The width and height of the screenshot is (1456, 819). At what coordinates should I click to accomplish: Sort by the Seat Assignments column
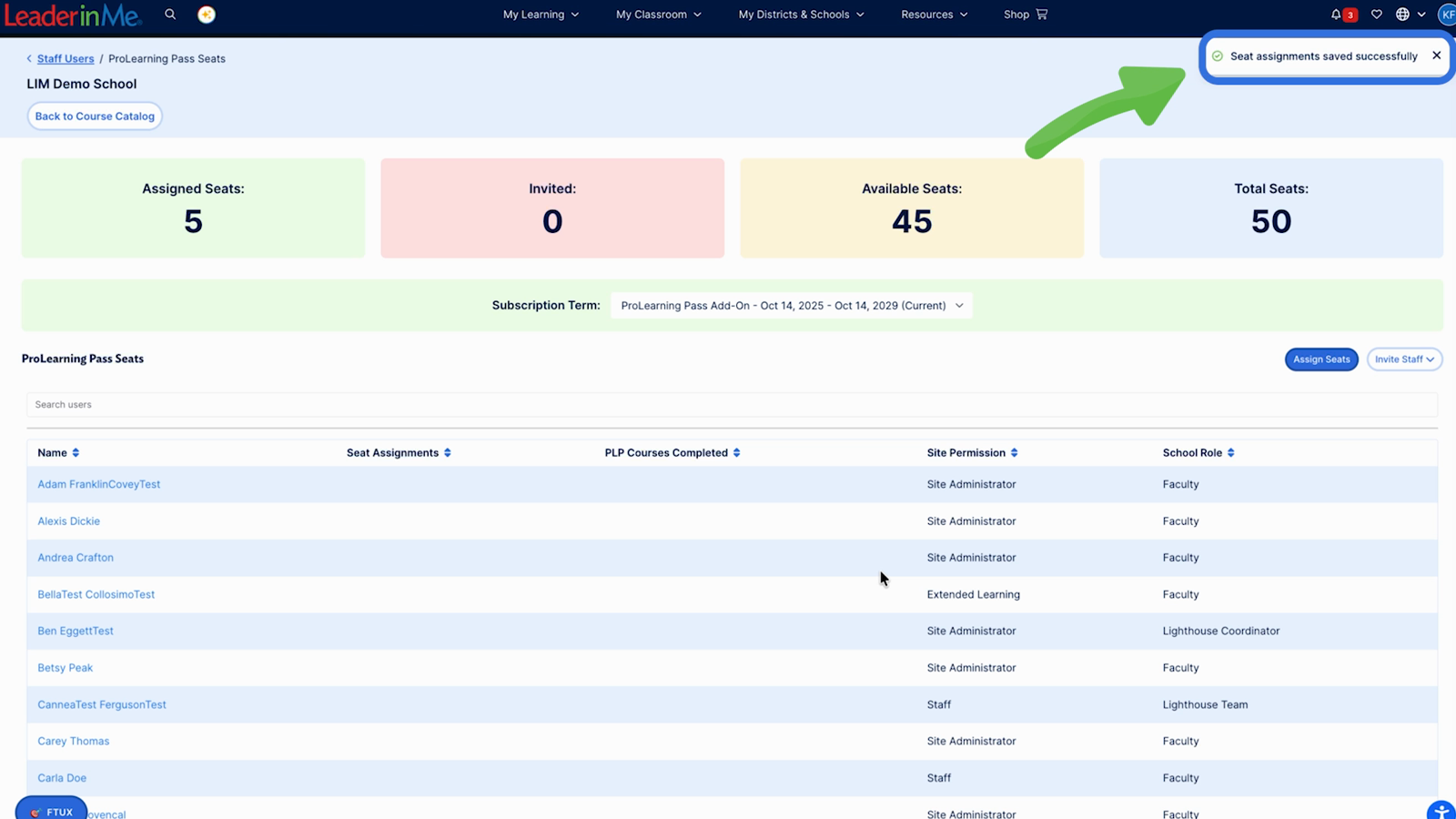click(399, 452)
